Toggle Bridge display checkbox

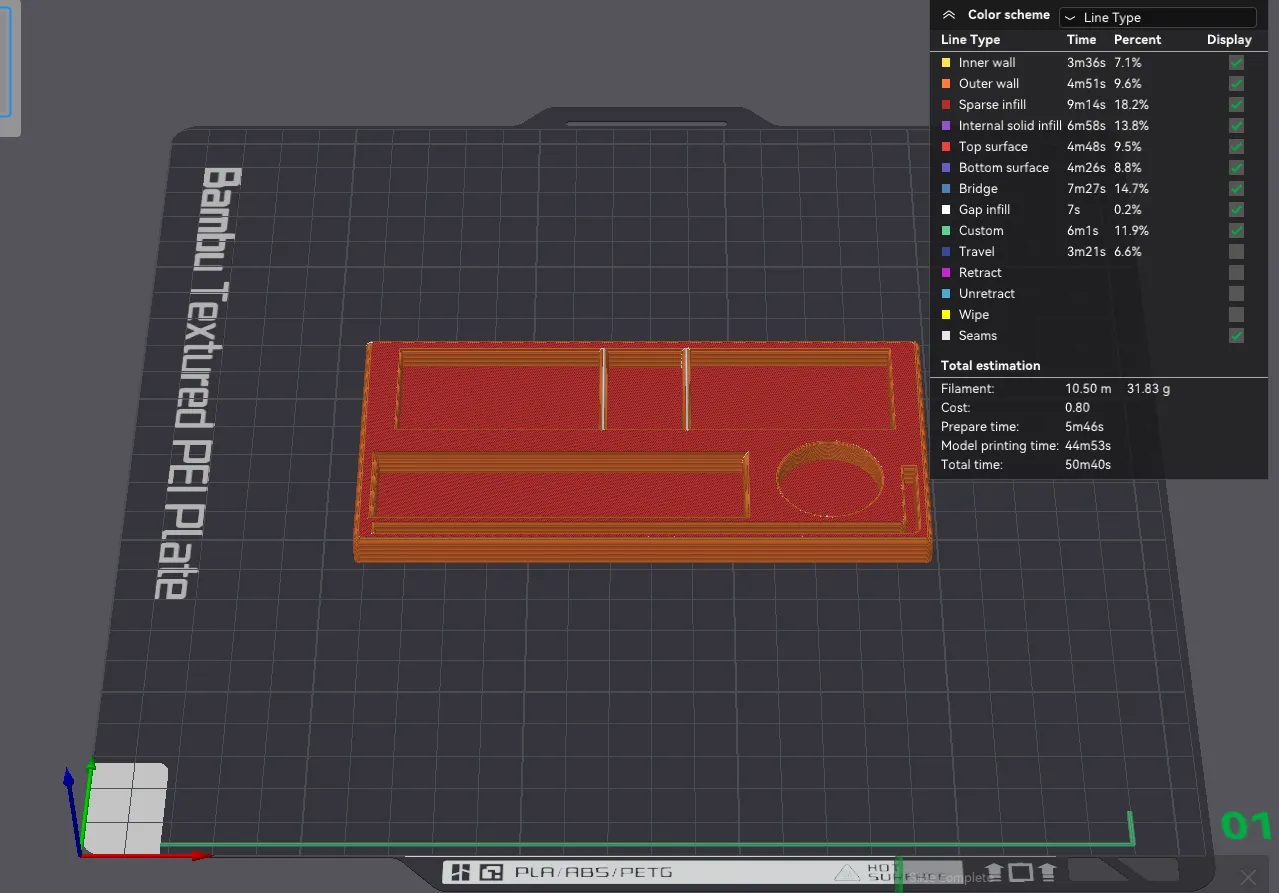pyautogui.click(x=1237, y=189)
